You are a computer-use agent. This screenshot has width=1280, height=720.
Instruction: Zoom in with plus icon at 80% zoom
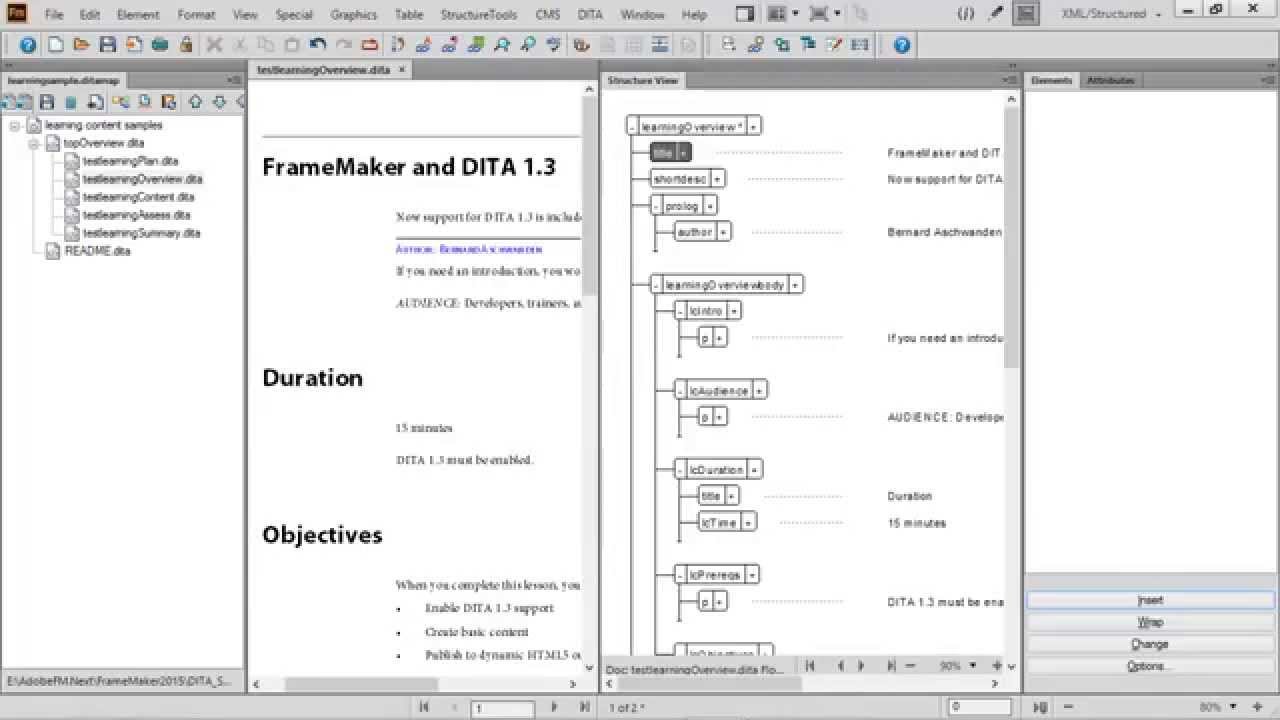tap(1258, 707)
